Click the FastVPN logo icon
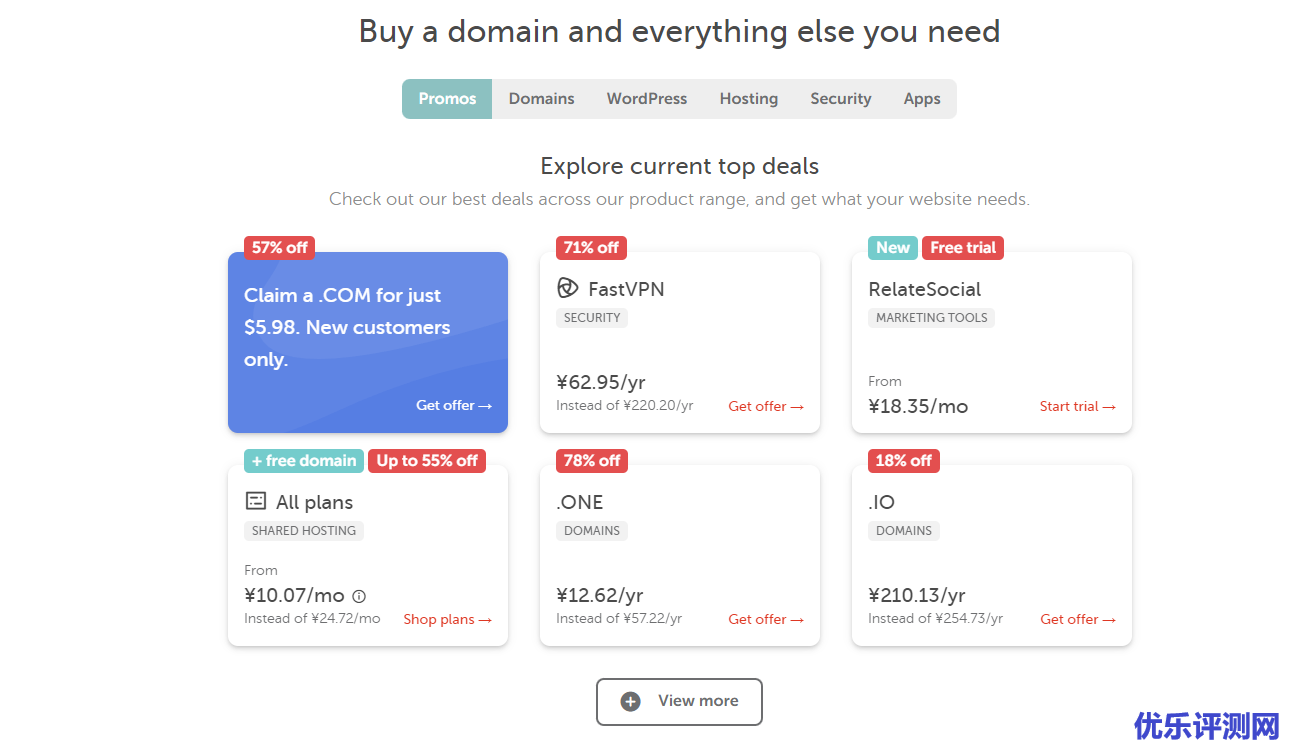Screen dimensions: 1293x753 pyautogui.click(x=567, y=288)
